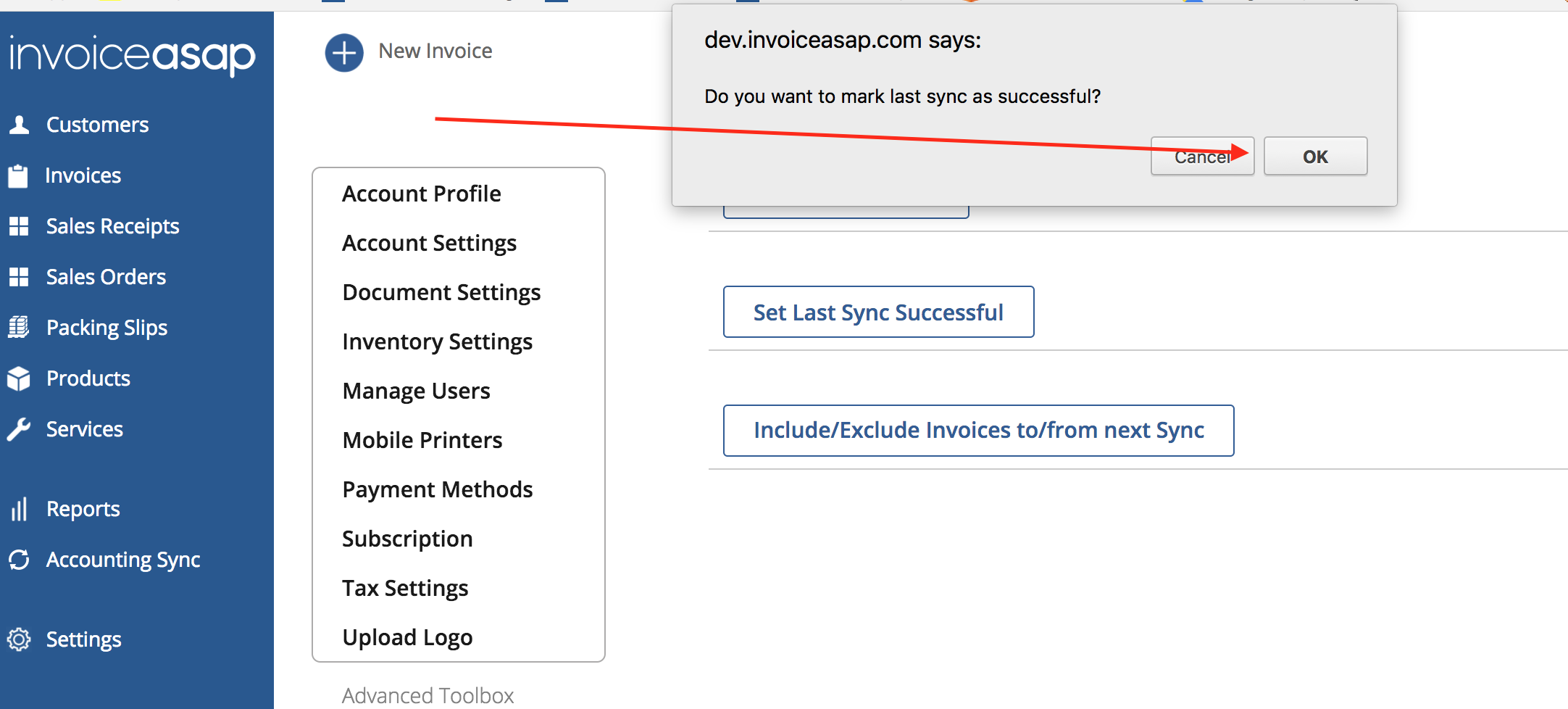Click the Services wrench icon
Screen dimensions: 1568x709
point(19,429)
